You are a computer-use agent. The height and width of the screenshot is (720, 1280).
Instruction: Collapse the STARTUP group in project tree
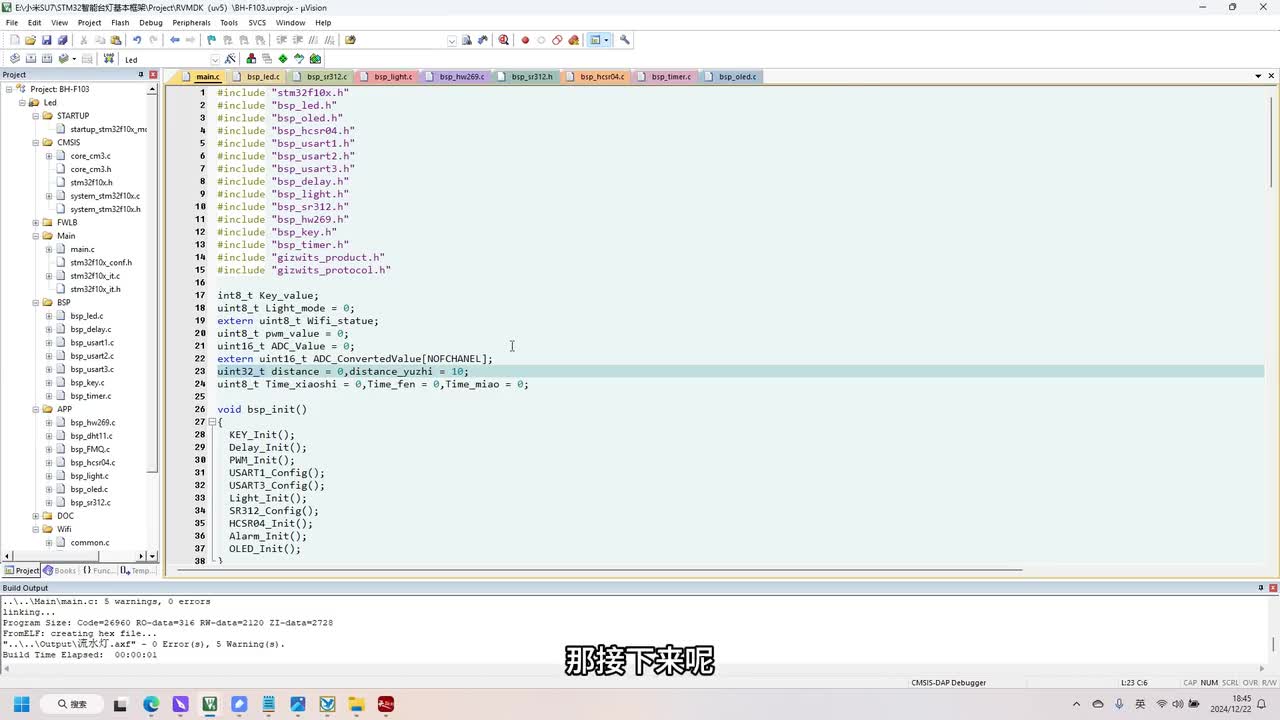point(35,116)
